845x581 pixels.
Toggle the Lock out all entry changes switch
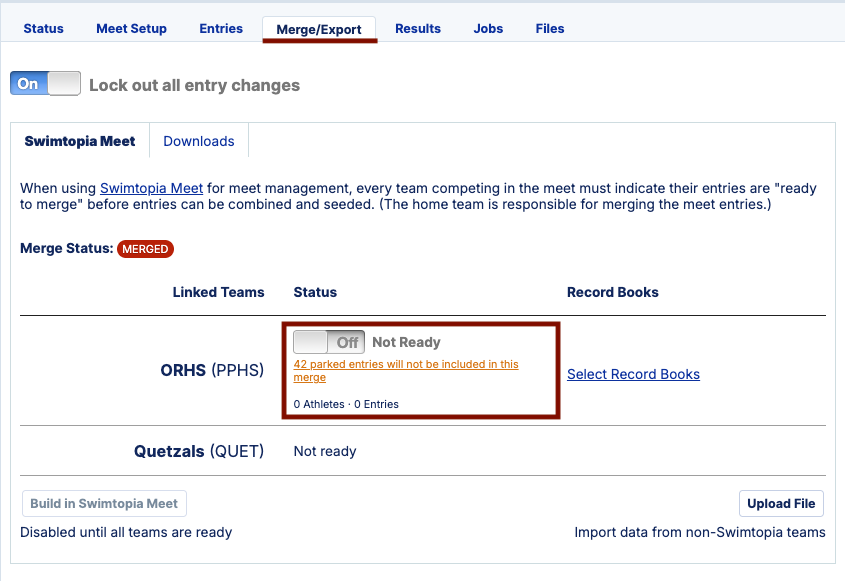[45, 84]
